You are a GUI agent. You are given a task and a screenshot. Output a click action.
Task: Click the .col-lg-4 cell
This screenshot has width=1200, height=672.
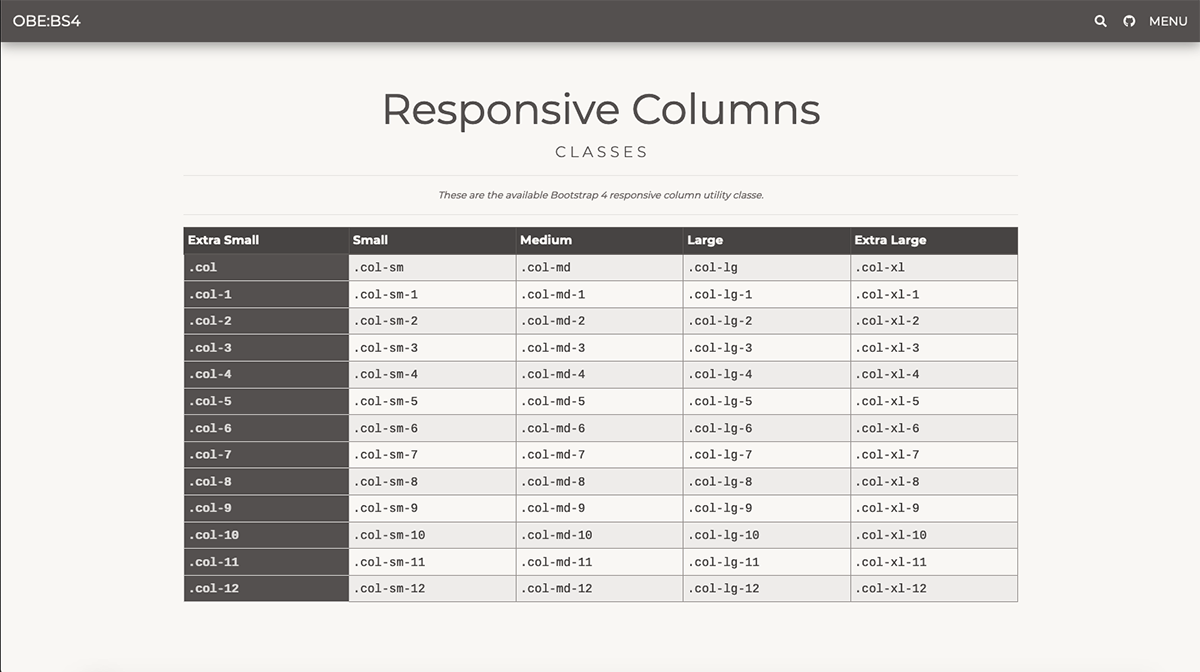[x=767, y=374]
